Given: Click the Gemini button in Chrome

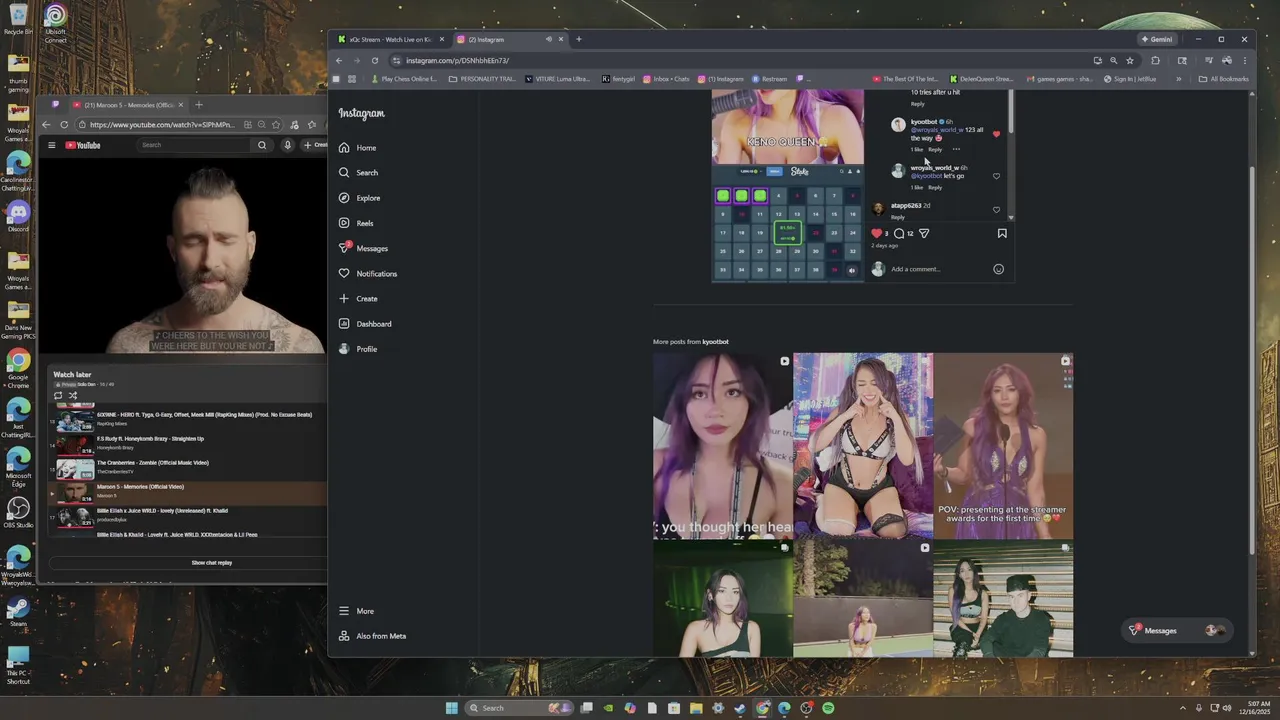Looking at the screenshot, I should click(x=1157, y=39).
